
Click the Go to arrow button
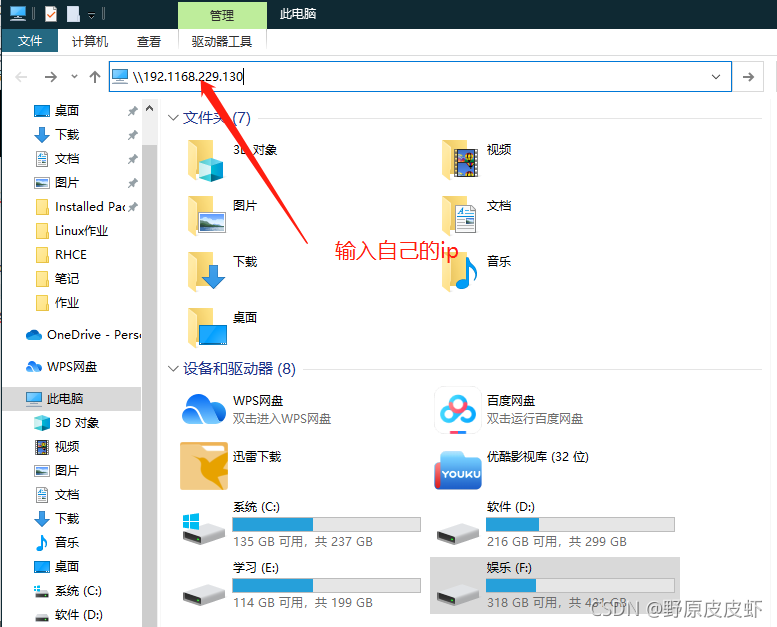click(x=748, y=77)
